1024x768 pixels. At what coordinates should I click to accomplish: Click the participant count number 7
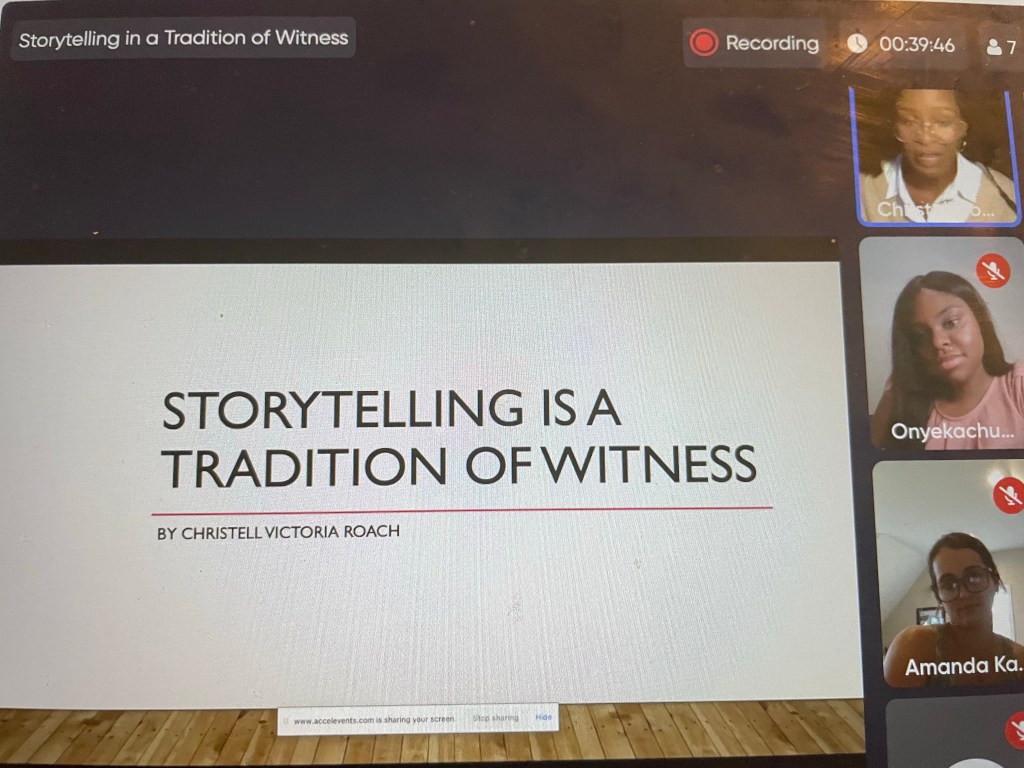1011,47
